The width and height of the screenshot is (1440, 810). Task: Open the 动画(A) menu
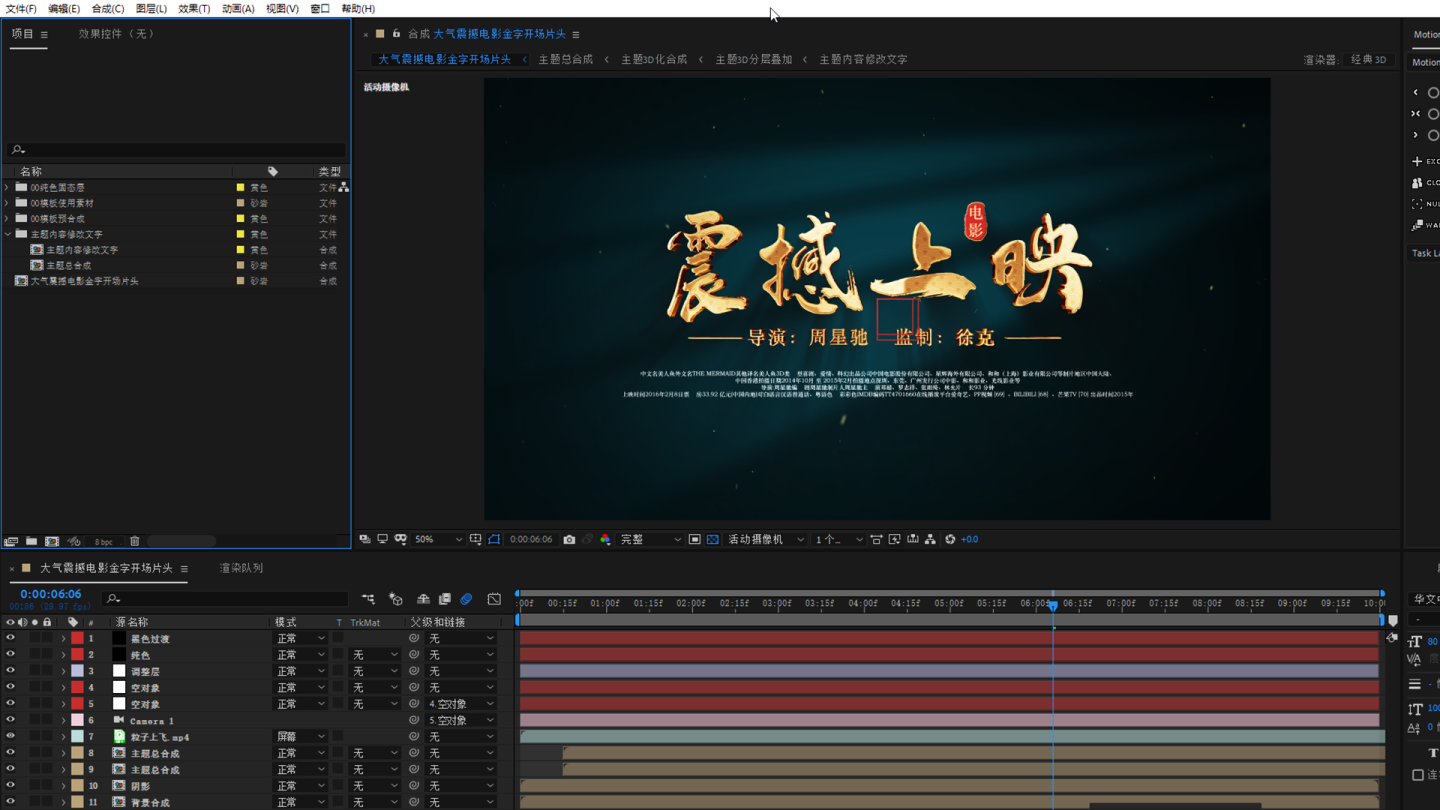click(238, 8)
